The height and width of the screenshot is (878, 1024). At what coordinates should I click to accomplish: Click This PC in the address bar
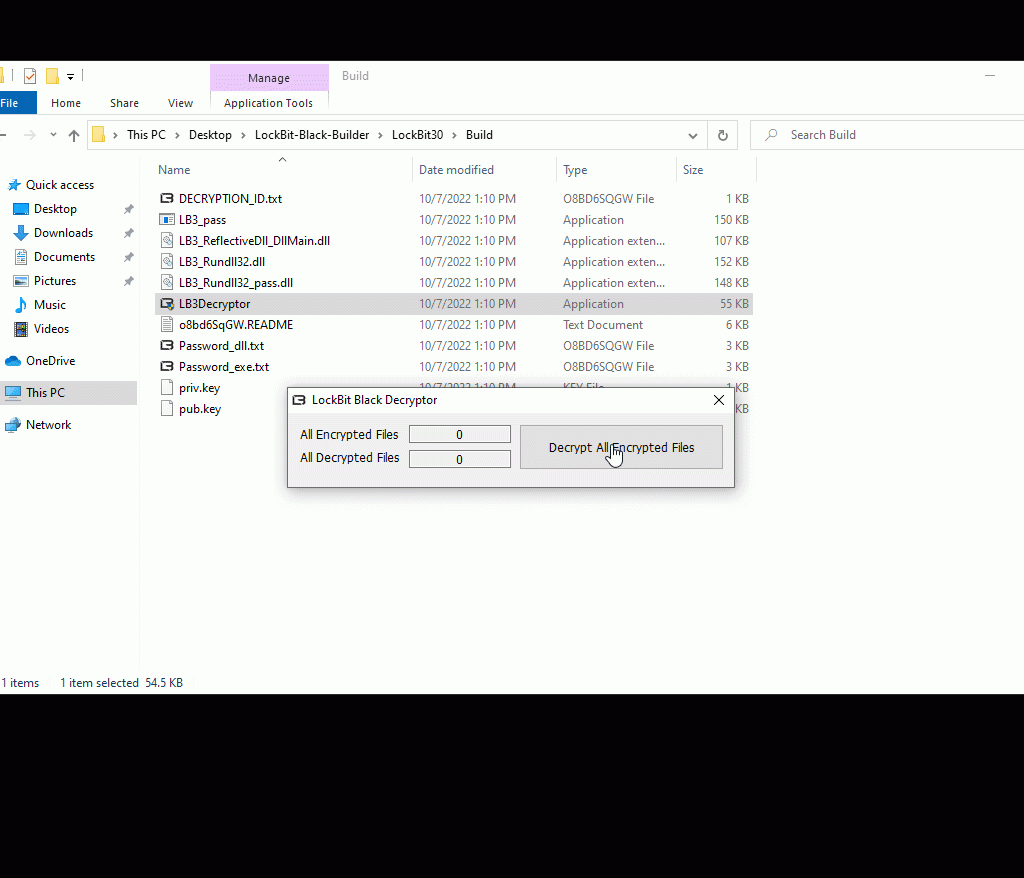(146, 135)
